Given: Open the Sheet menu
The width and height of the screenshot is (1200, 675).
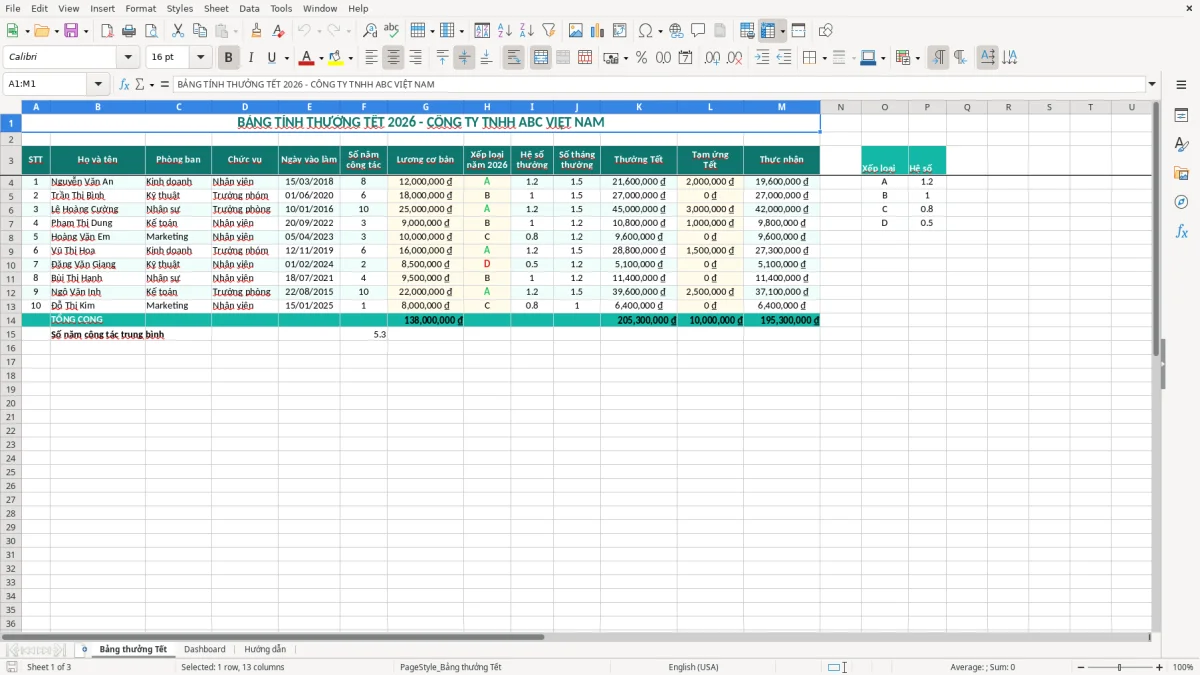Looking at the screenshot, I should [216, 8].
